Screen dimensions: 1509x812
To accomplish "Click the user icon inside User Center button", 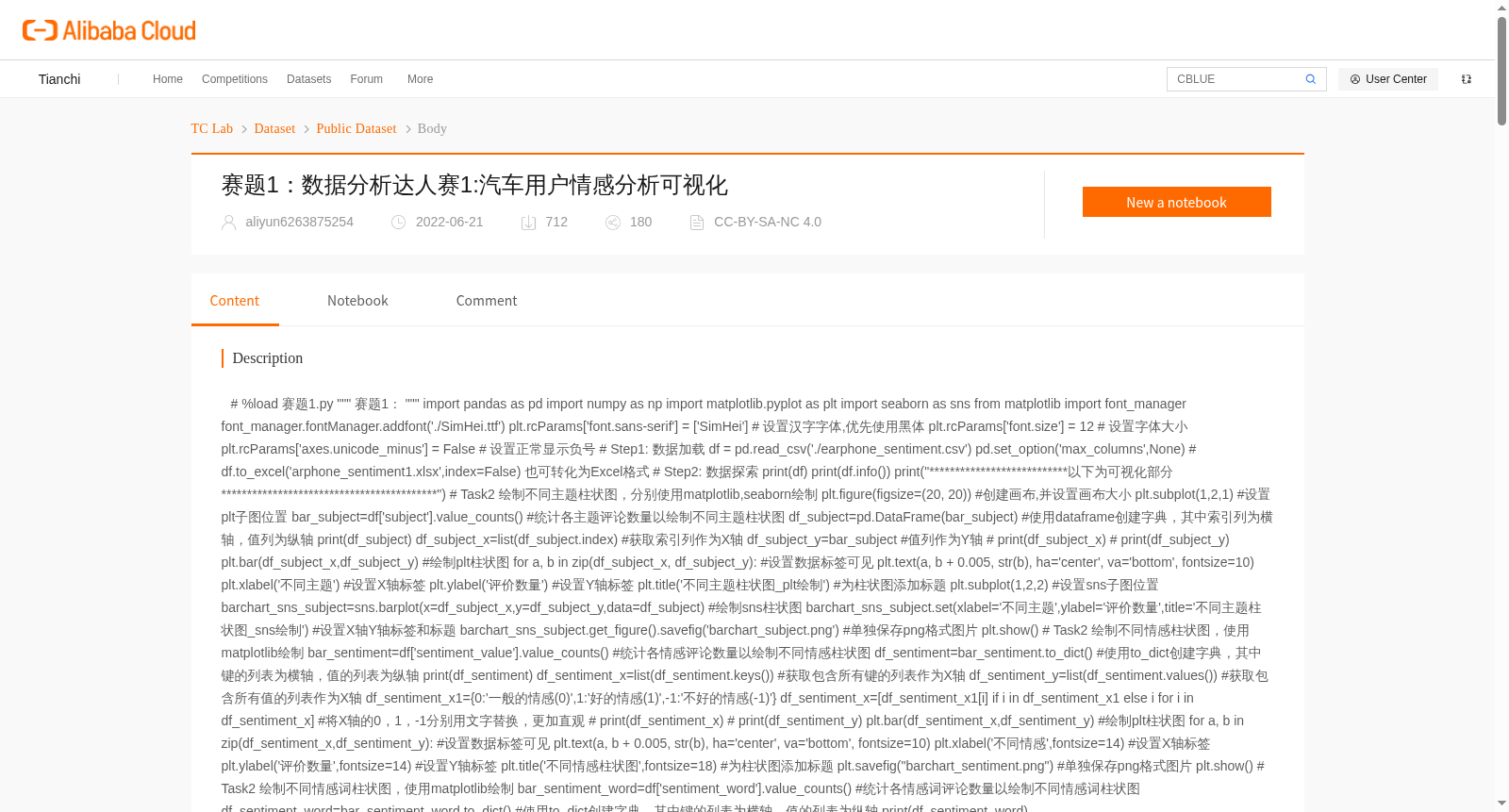I will 1355,79.
